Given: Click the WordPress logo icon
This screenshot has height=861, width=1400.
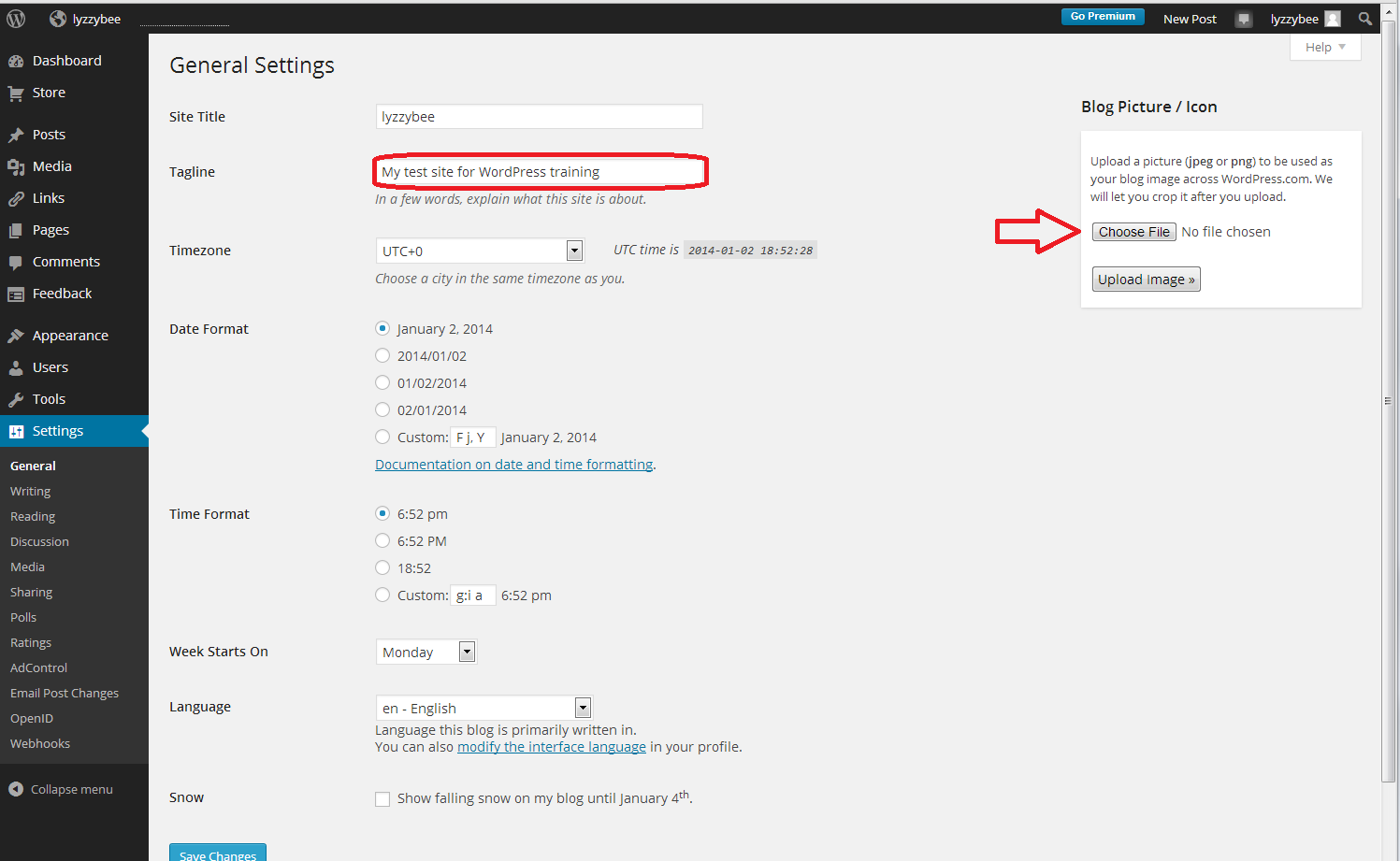Looking at the screenshot, I should click(x=16, y=19).
